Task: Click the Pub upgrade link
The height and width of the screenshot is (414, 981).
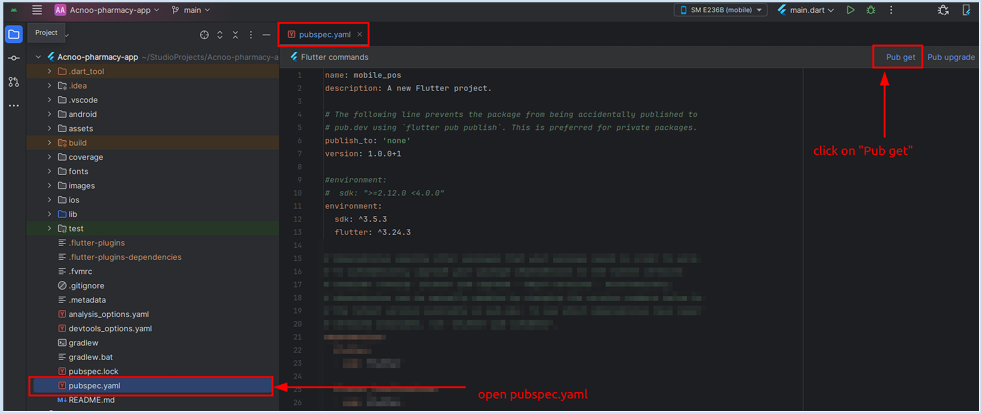Action: [x=950, y=57]
